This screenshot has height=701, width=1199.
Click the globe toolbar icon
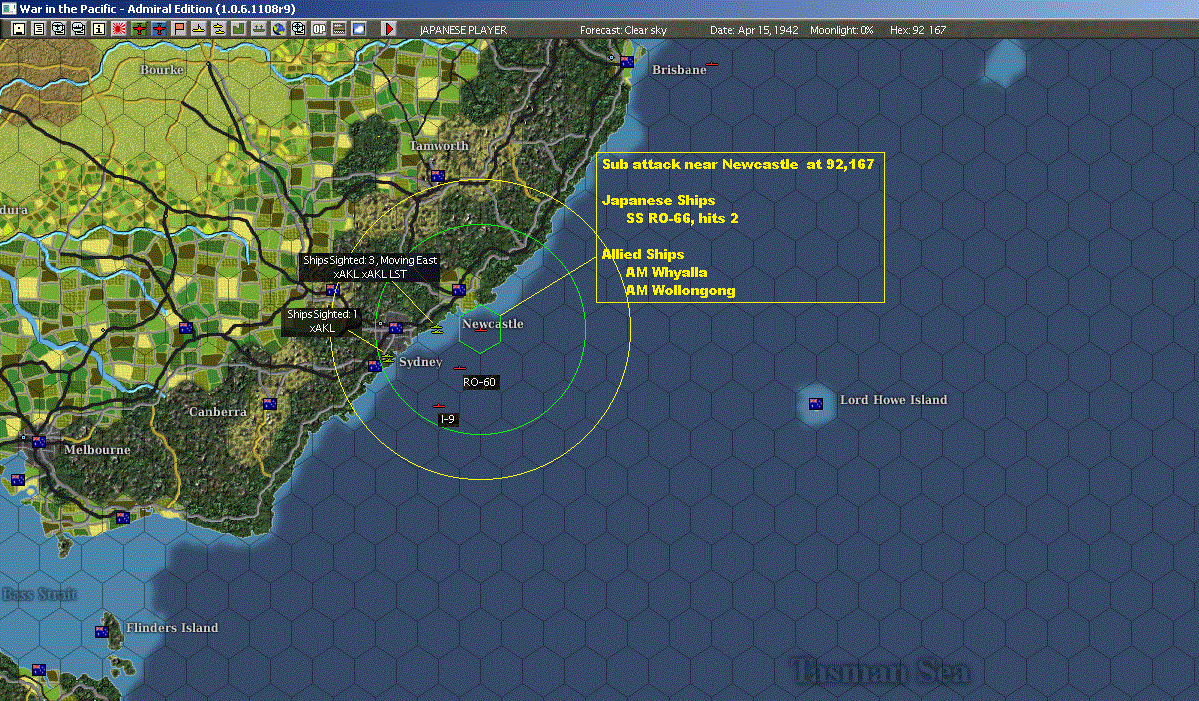[278, 29]
